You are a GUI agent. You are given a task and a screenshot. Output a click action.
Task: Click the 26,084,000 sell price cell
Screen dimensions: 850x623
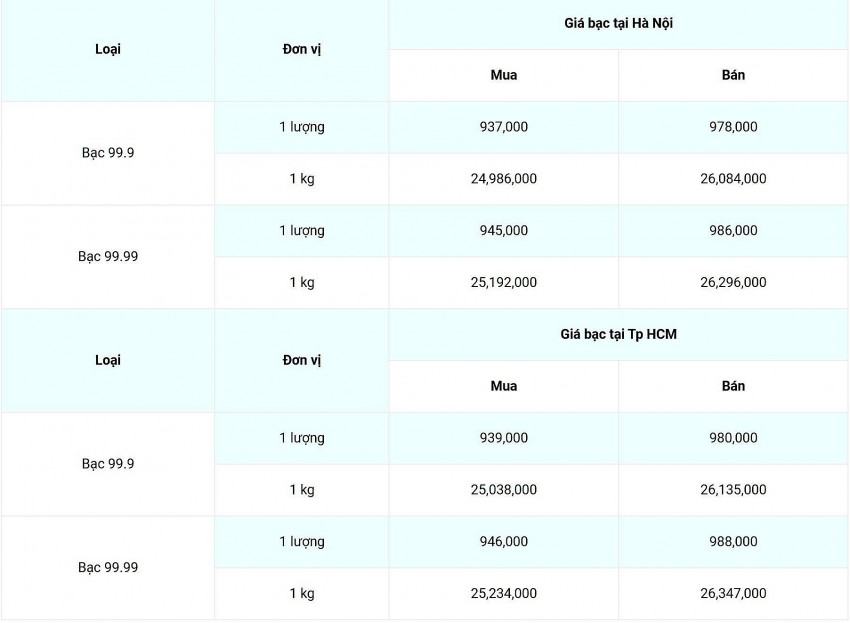[x=733, y=179]
